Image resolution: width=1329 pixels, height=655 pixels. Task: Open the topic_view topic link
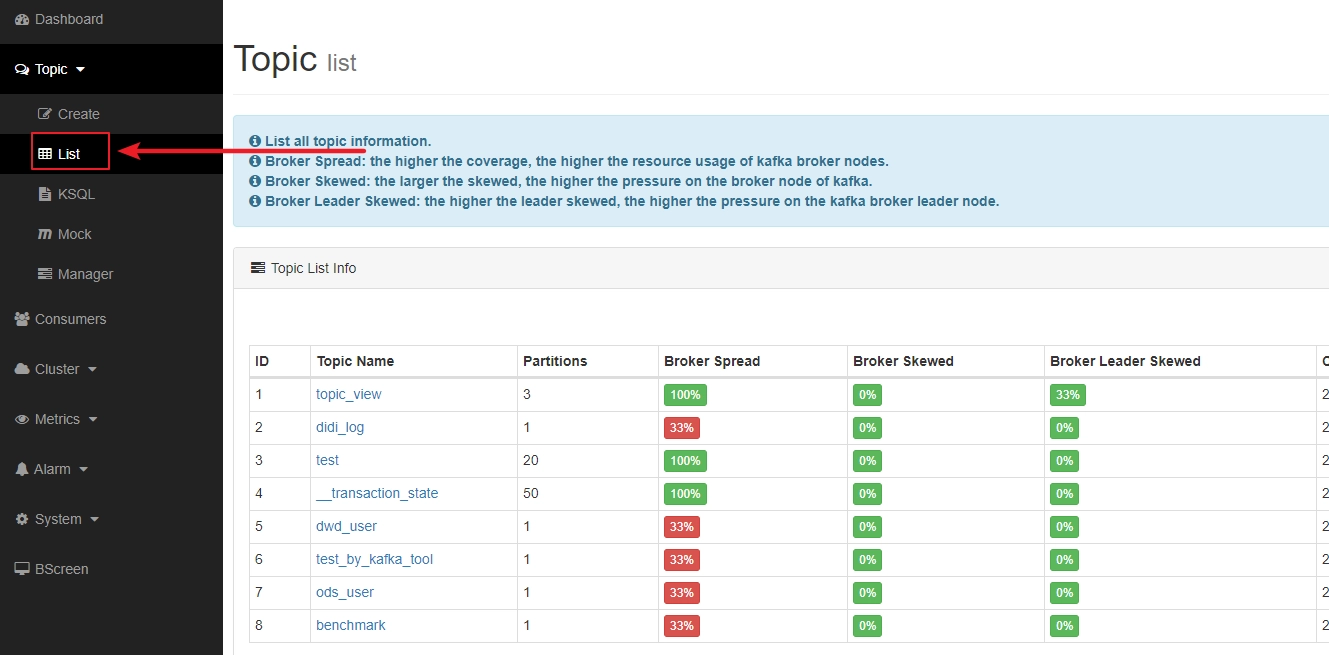[x=349, y=394]
